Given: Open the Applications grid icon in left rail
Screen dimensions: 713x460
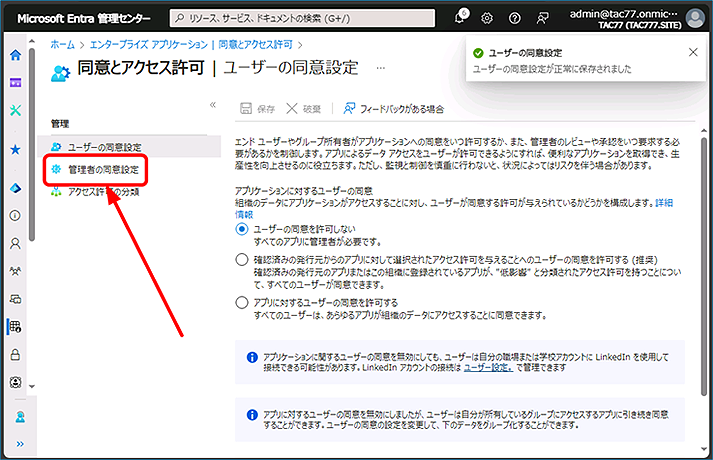Looking at the screenshot, I should pyautogui.click(x=15, y=326).
